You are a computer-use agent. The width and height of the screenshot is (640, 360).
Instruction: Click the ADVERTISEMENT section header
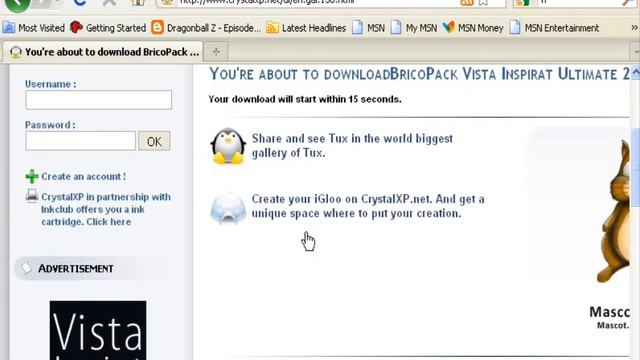pos(76,269)
